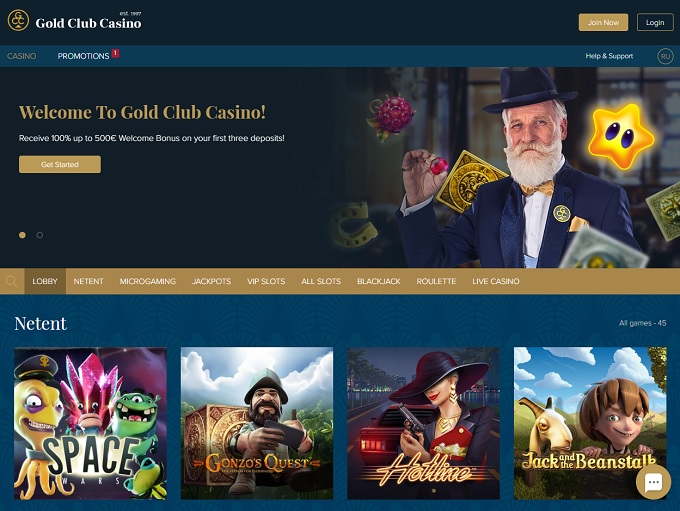Open the Gonzo's Quest game thumbnail
Image resolution: width=680 pixels, height=511 pixels.
coord(257,423)
